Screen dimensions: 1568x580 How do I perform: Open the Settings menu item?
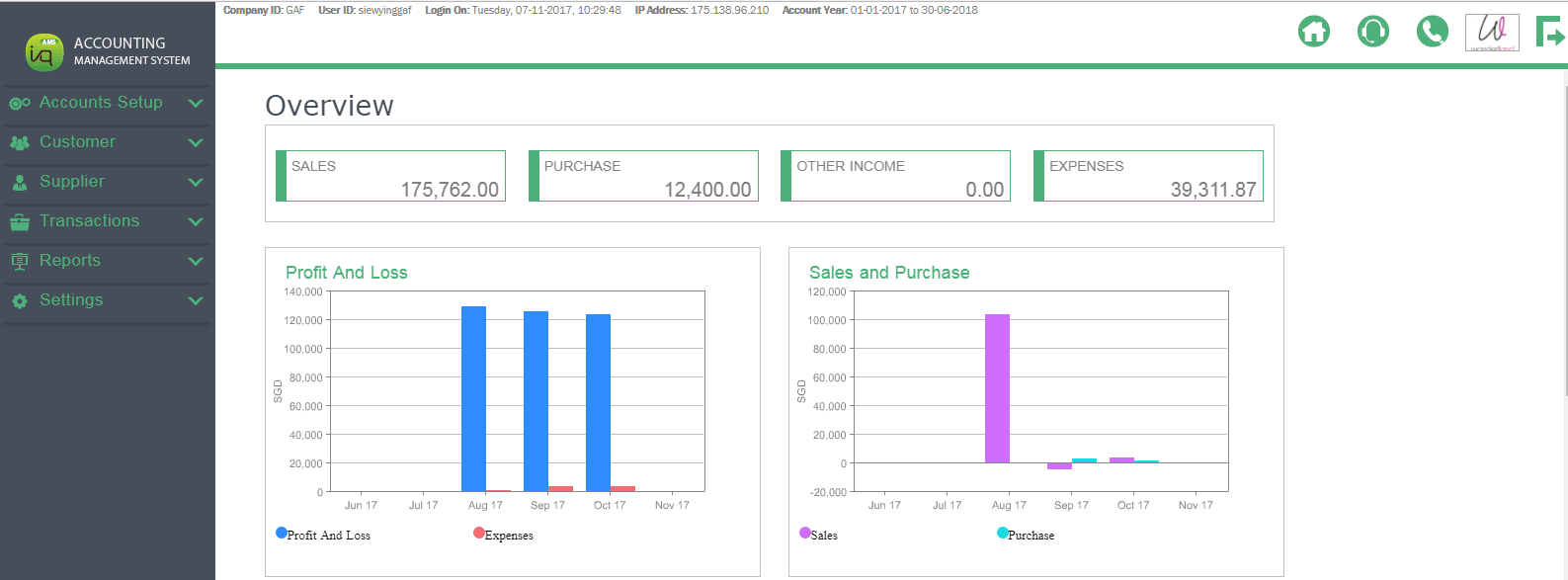[71, 300]
